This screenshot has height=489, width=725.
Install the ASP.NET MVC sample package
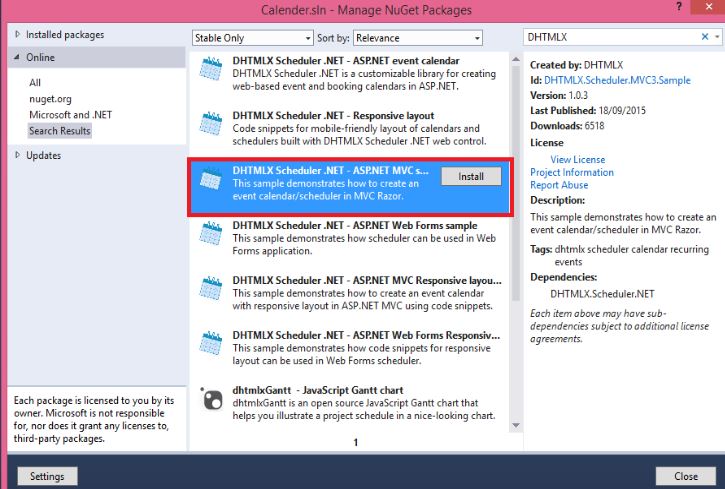pos(471,177)
